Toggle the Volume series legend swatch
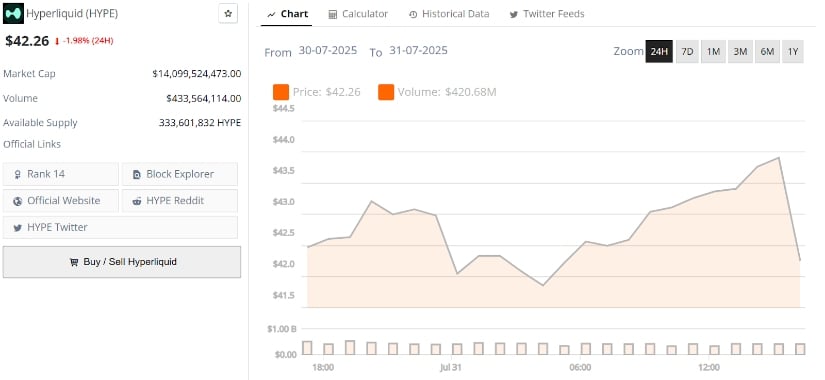Image resolution: width=825 pixels, height=380 pixels. [x=386, y=92]
